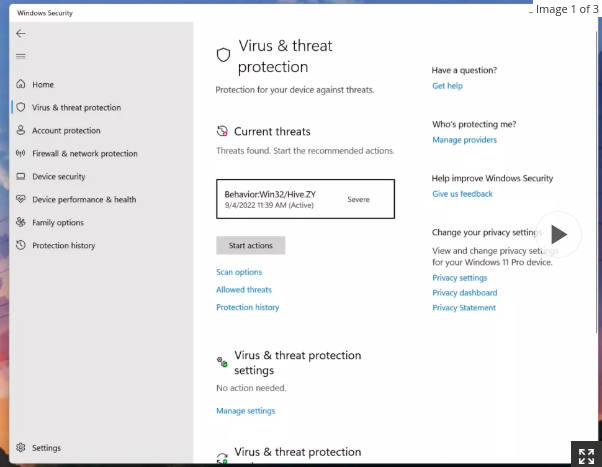Click the Family options people icon
Image resolution: width=602 pixels, height=467 pixels.
coord(21,222)
